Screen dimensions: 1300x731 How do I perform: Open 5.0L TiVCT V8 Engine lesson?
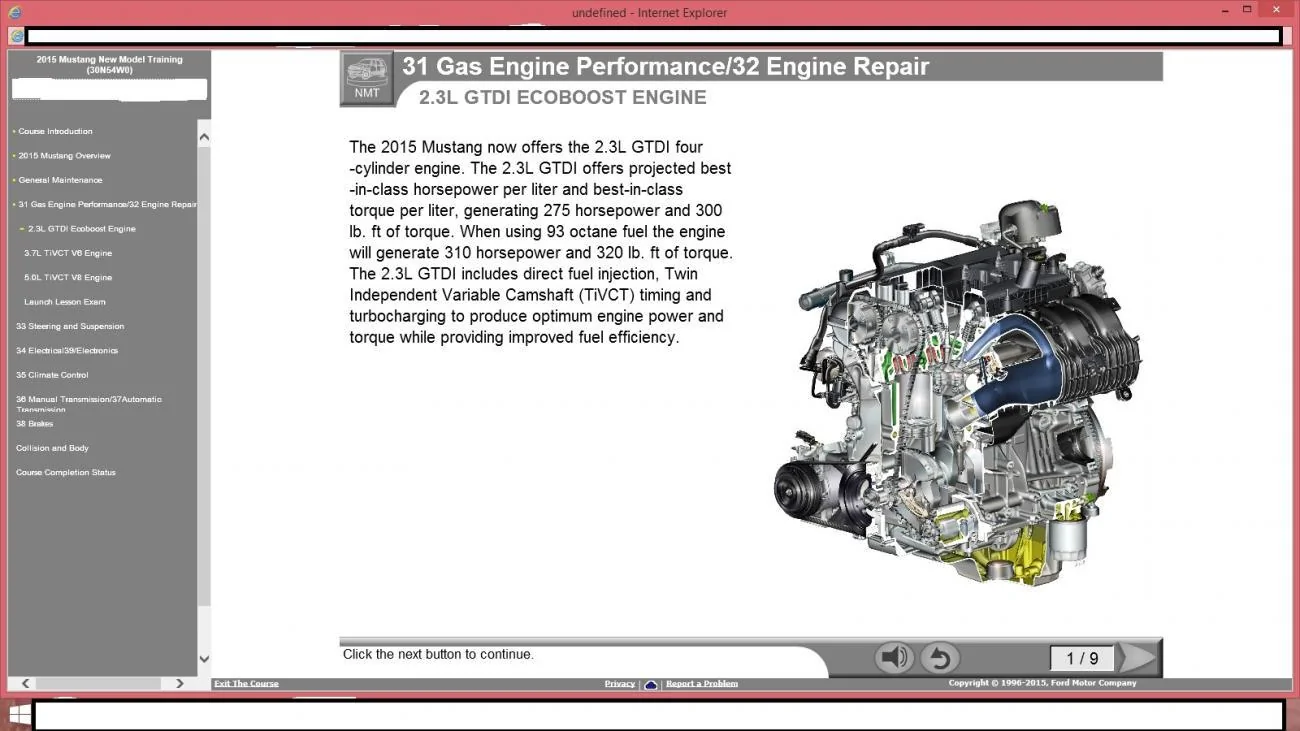pyautogui.click(x=68, y=278)
